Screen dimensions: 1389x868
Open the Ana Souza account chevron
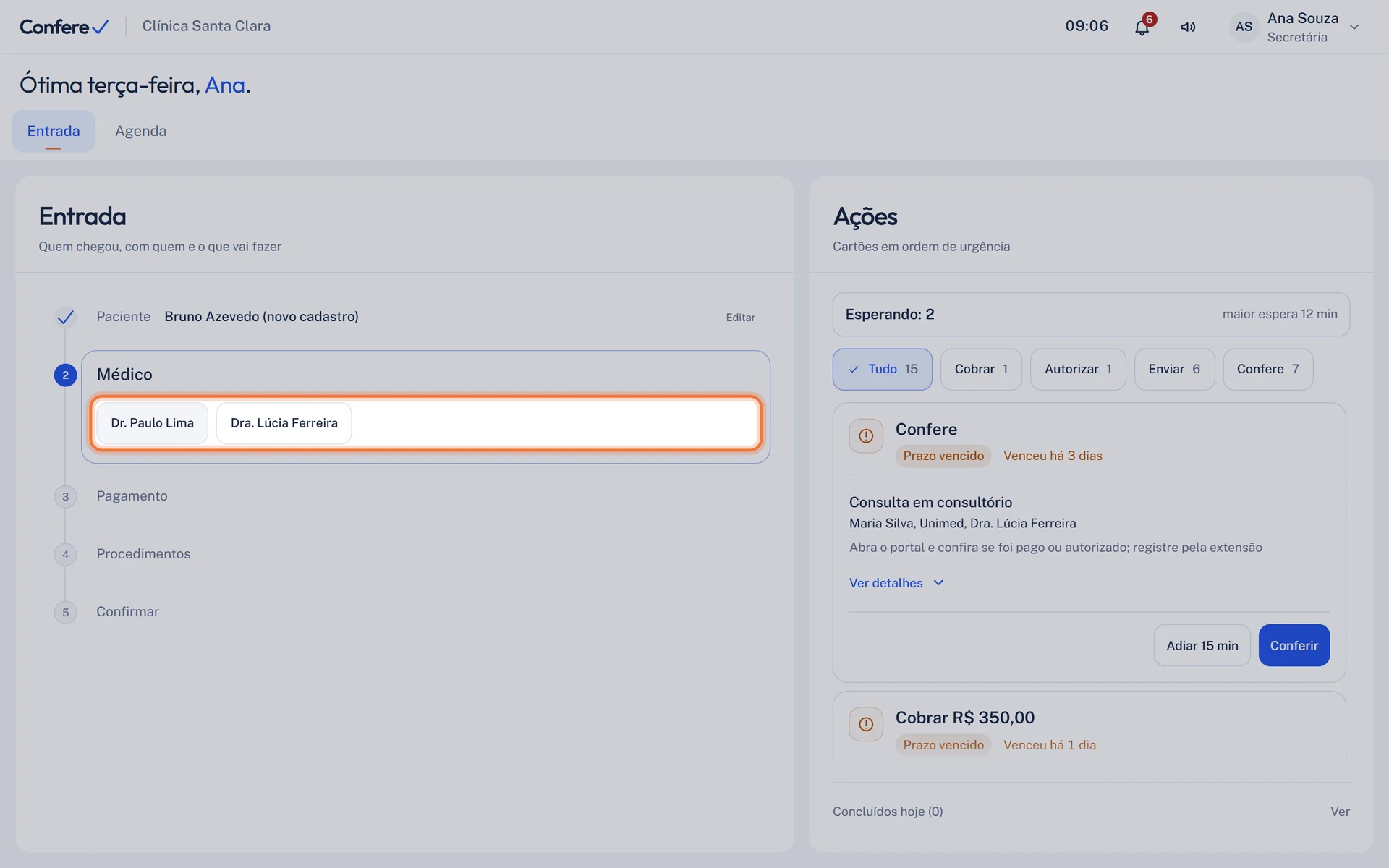(1354, 27)
